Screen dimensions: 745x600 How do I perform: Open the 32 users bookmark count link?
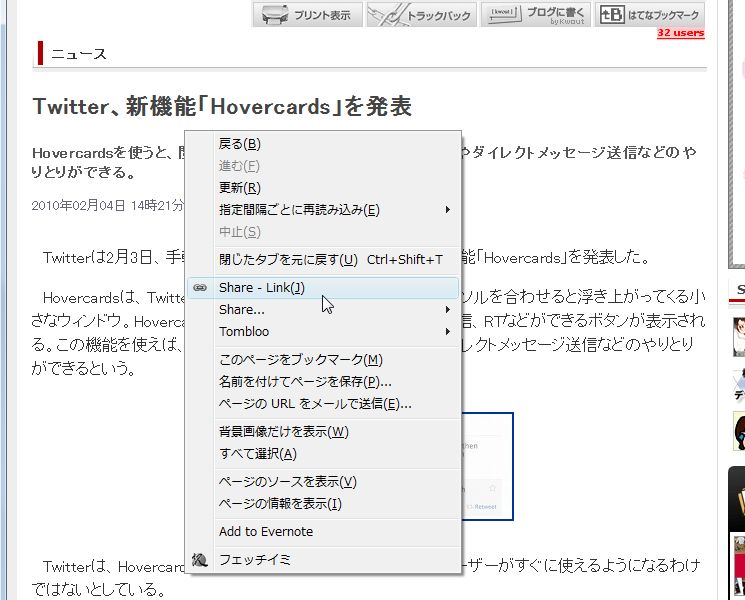[680, 33]
